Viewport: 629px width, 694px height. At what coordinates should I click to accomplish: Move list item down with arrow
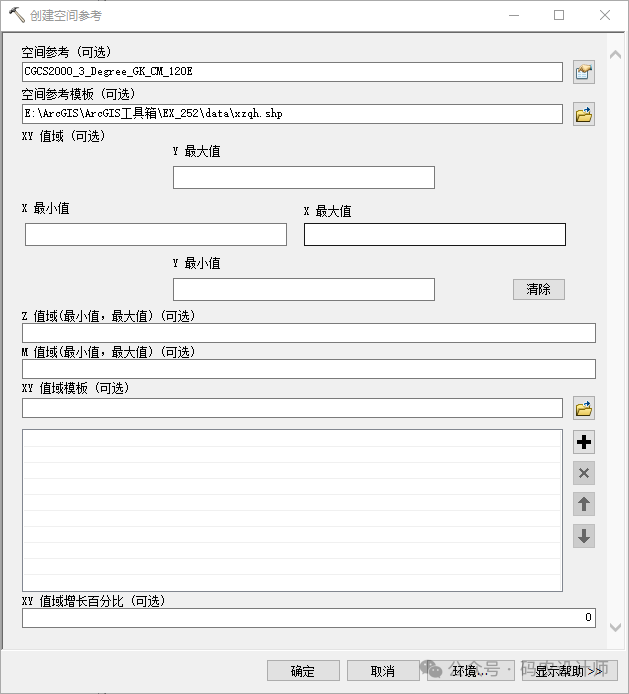pyautogui.click(x=584, y=536)
